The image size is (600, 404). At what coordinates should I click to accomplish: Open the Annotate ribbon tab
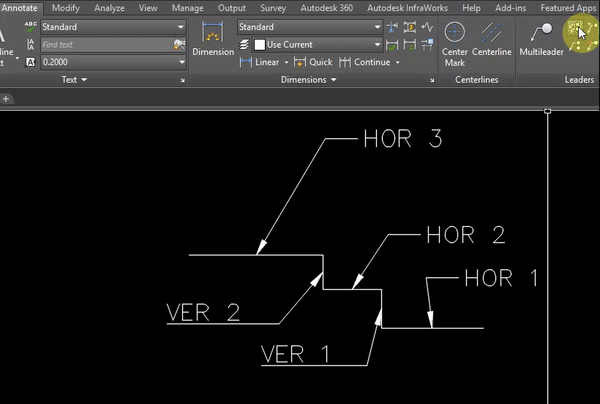[x=19, y=8]
